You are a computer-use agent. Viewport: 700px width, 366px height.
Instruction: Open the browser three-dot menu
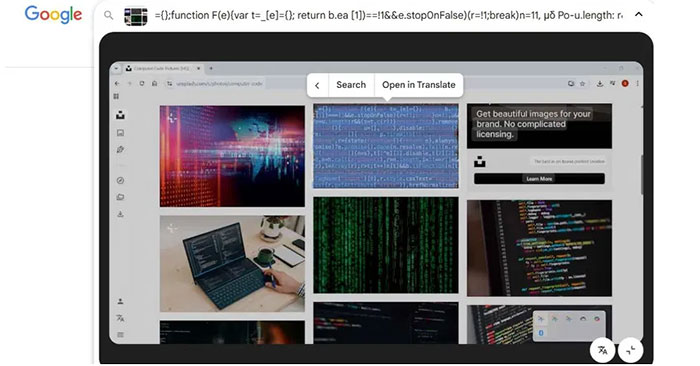[638, 83]
